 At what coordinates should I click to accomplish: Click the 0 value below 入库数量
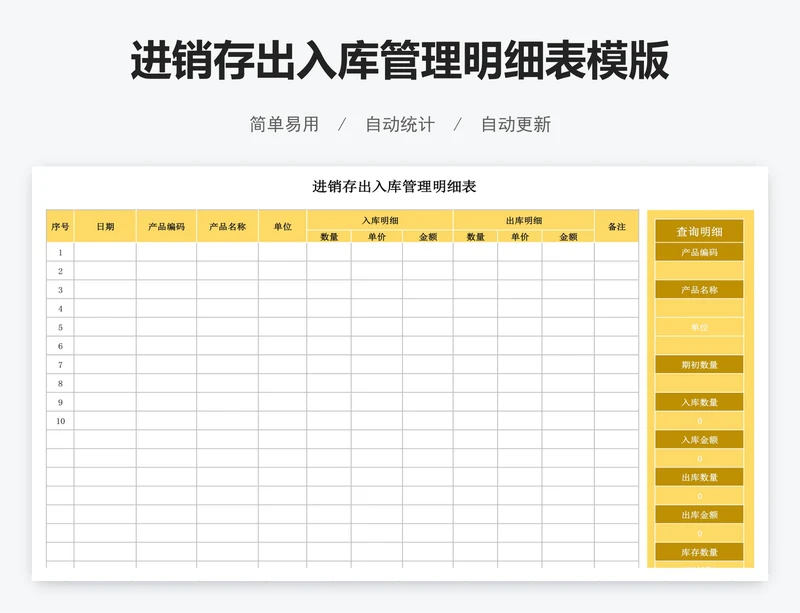[699, 421]
